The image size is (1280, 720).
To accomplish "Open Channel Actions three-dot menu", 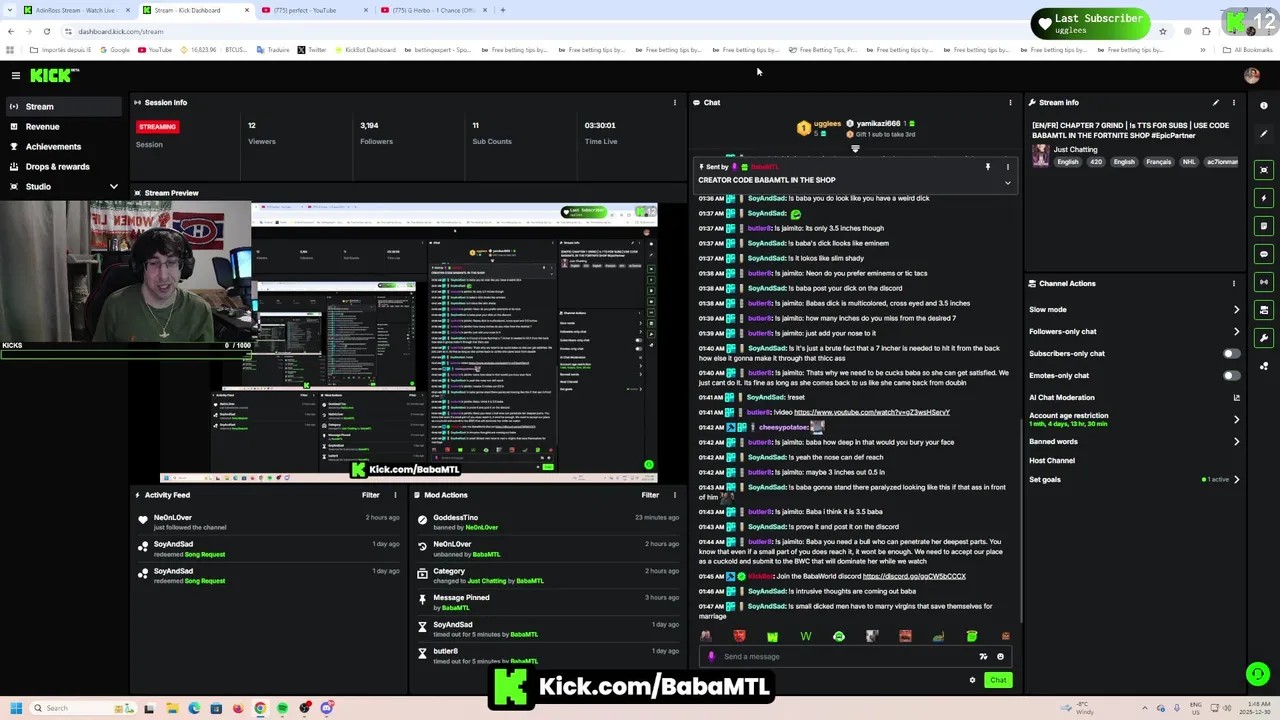I will coord(1234,283).
